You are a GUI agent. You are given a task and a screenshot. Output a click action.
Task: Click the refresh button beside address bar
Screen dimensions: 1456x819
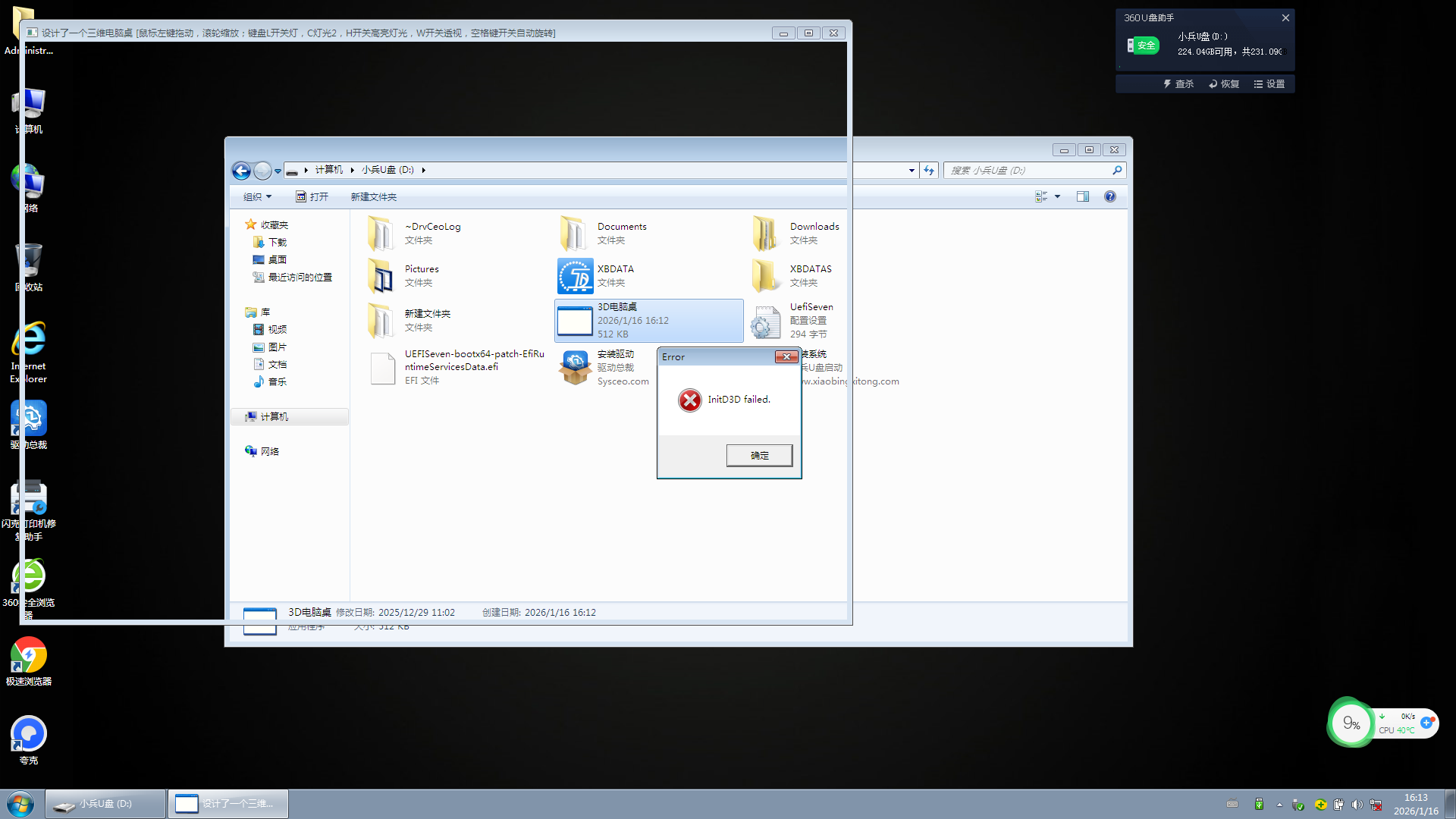(x=929, y=171)
